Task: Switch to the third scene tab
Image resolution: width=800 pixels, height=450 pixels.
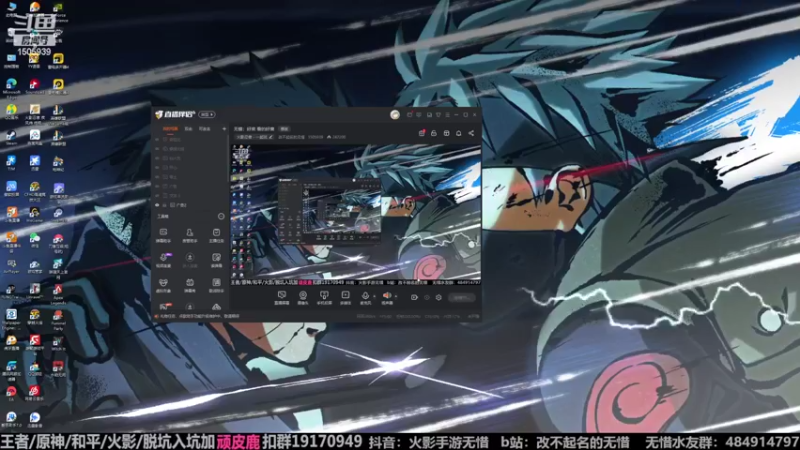Action: click(205, 129)
